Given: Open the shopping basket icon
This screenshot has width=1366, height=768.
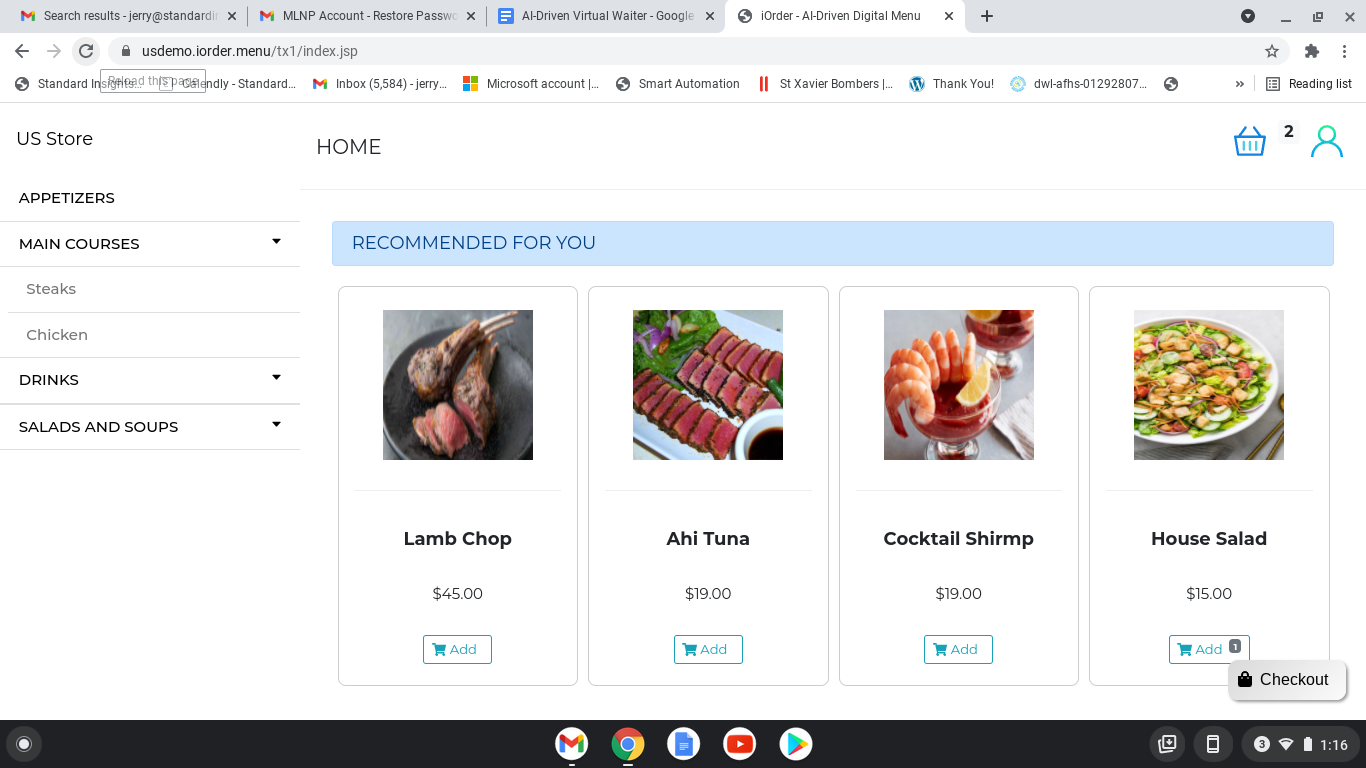Looking at the screenshot, I should tap(1250, 141).
